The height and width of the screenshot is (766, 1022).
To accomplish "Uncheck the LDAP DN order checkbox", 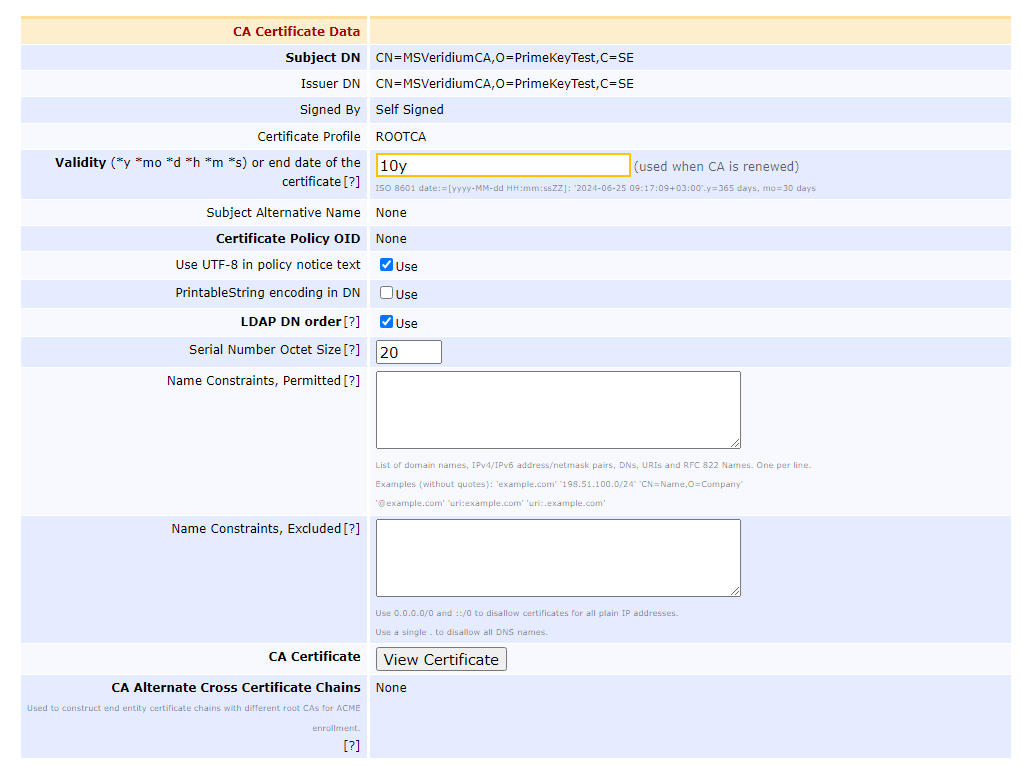I will tap(386, 322).
